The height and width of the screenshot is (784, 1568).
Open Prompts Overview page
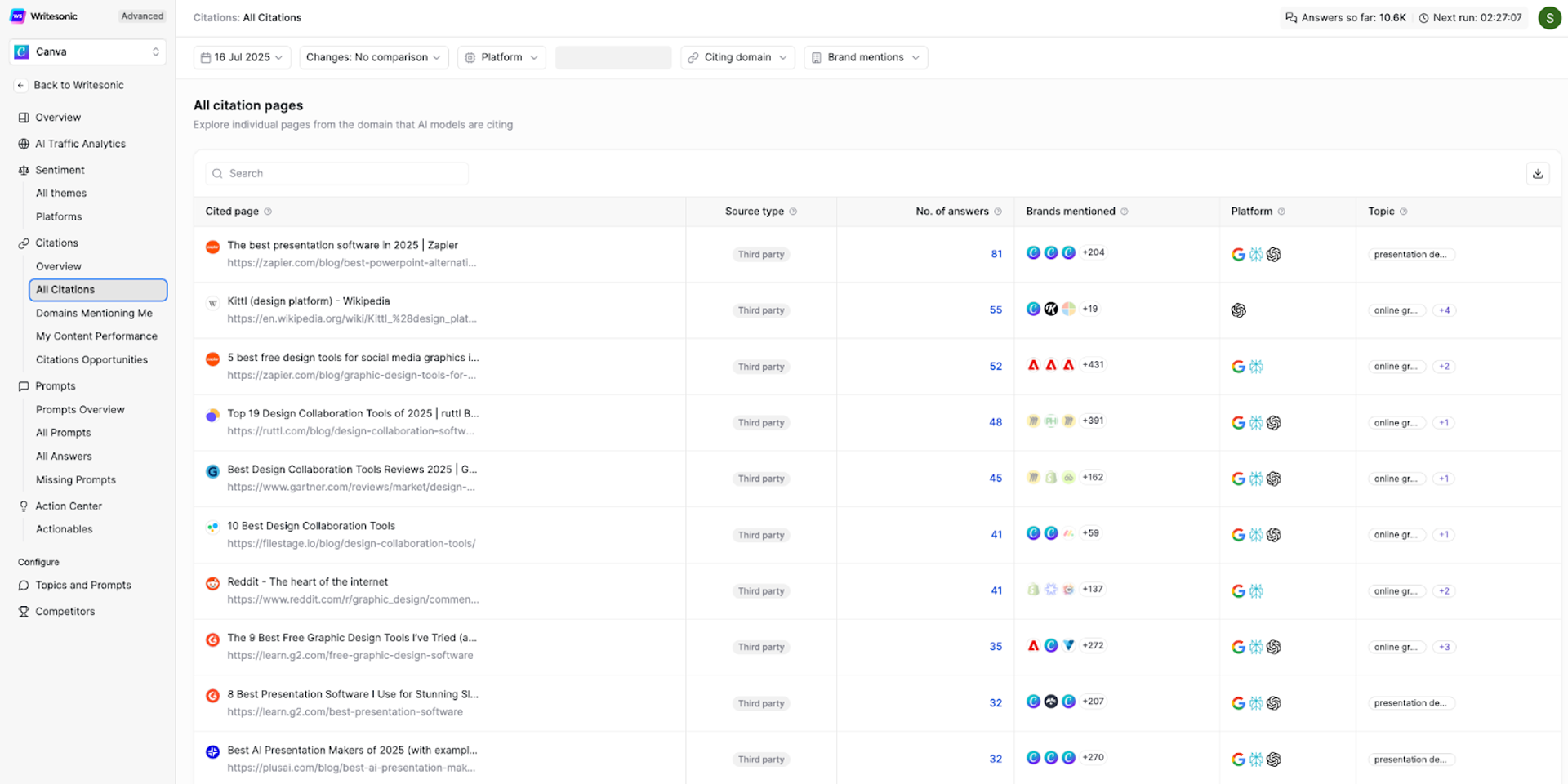pos(80,410)
